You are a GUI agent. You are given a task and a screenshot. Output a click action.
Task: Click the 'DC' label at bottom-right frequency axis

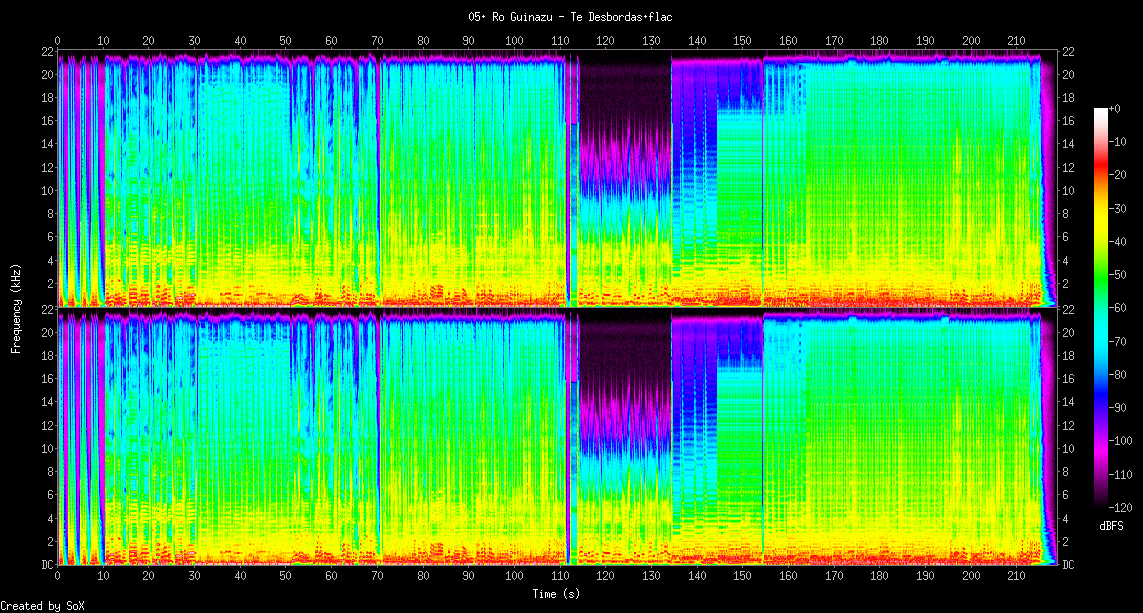pos(1067,565)
